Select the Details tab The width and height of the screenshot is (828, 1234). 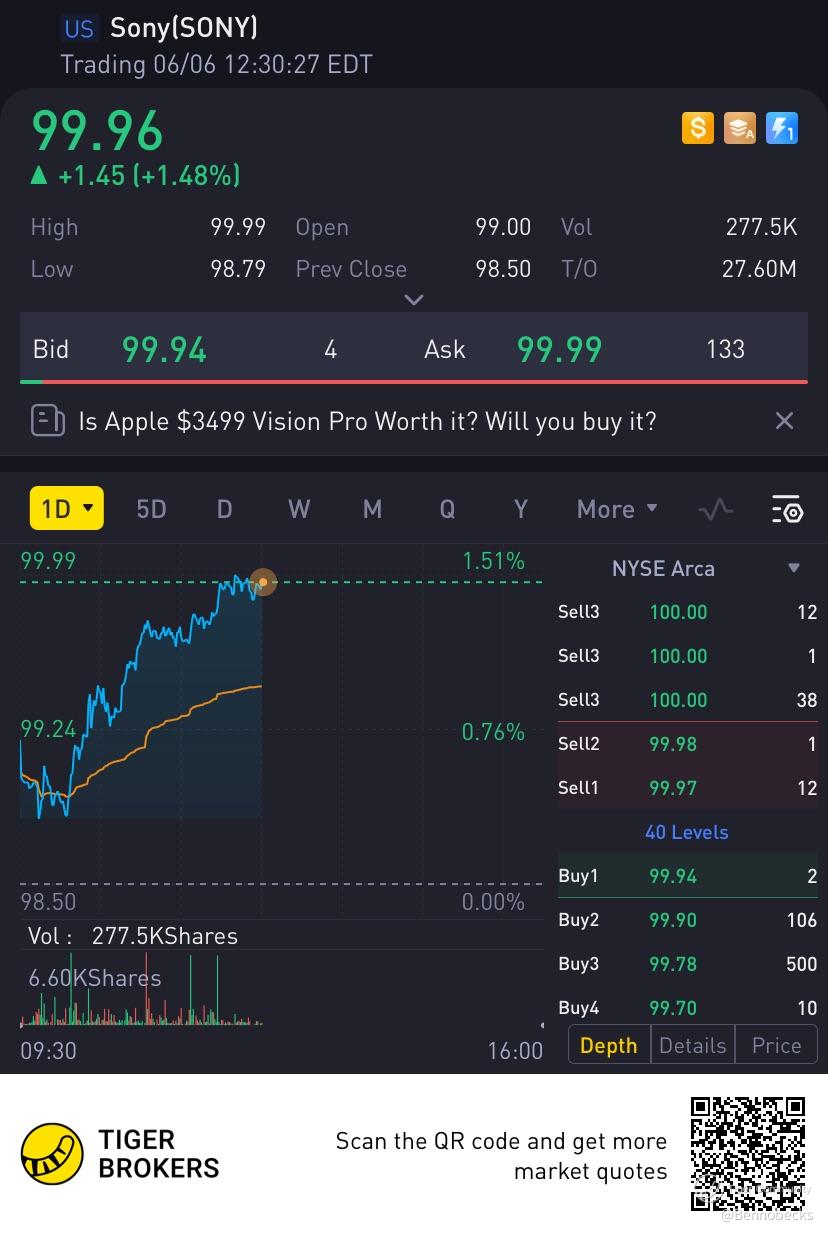pos(692,1045)
